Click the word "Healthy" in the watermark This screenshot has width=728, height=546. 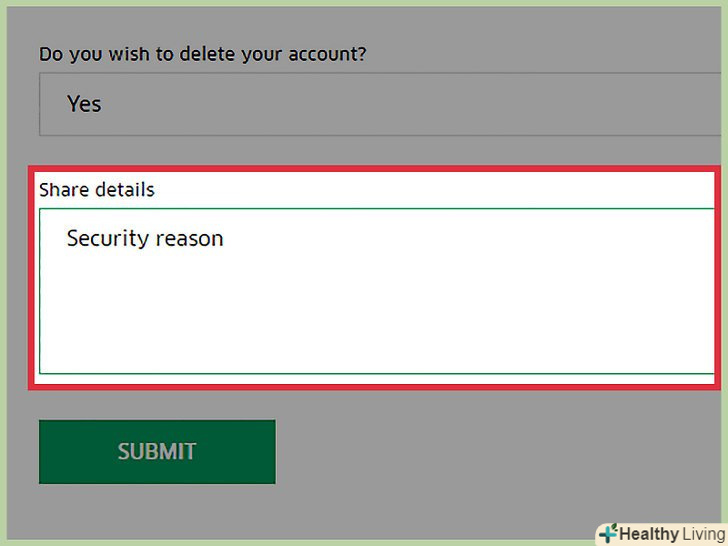647,534
